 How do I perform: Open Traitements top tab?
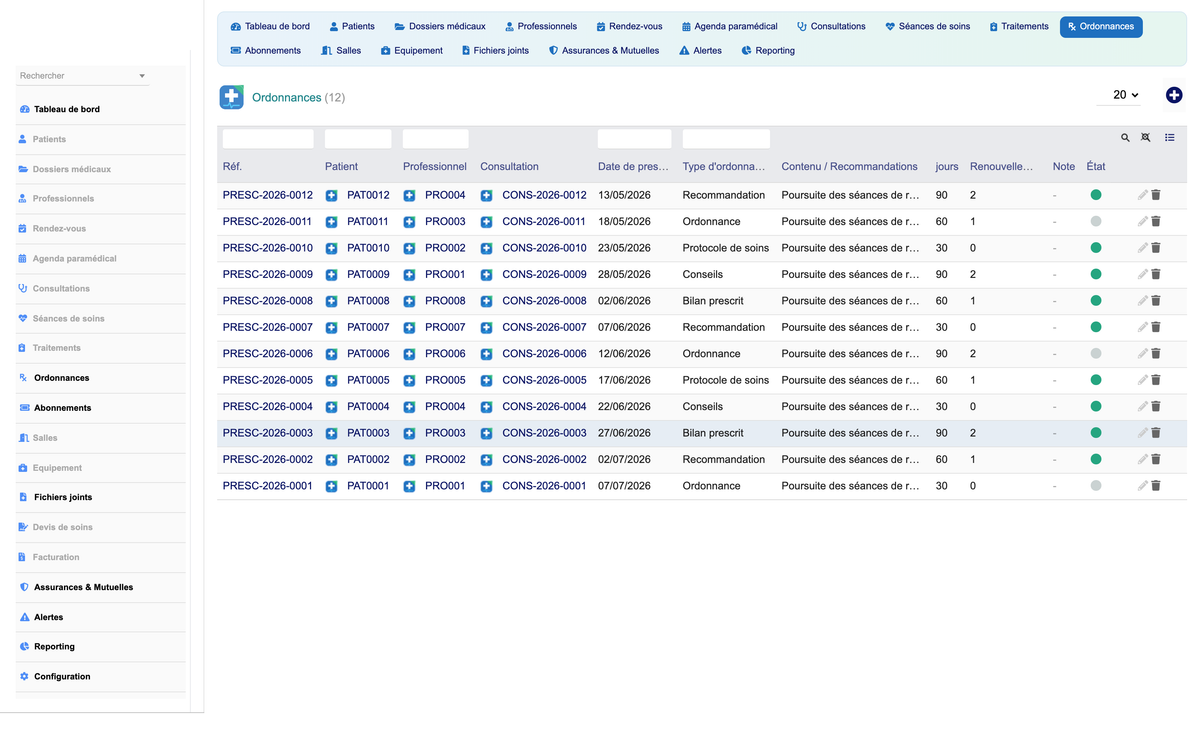pos(1019,26)
